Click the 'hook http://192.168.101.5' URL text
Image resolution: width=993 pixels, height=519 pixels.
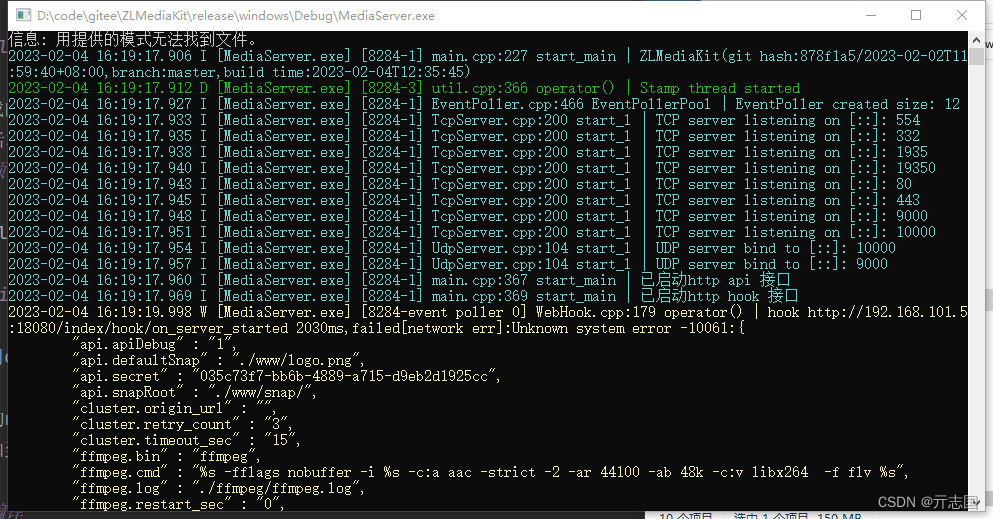[x=868, y=312]
